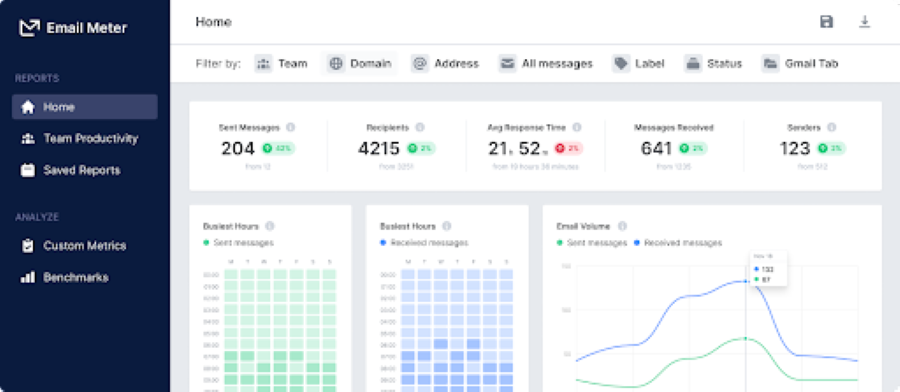Select Home in the sidebar

(x=84, y=107)
